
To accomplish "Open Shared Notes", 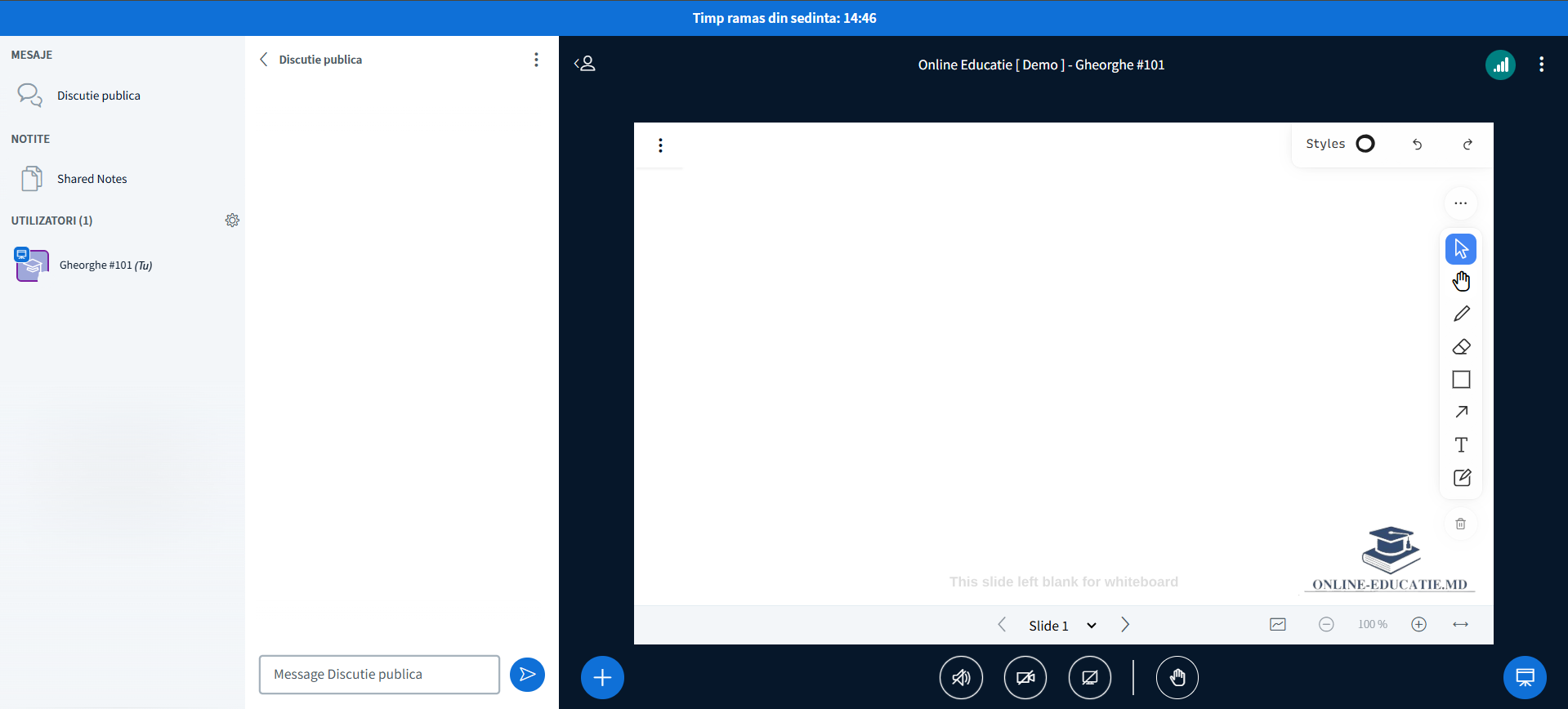I will point(92,179).
